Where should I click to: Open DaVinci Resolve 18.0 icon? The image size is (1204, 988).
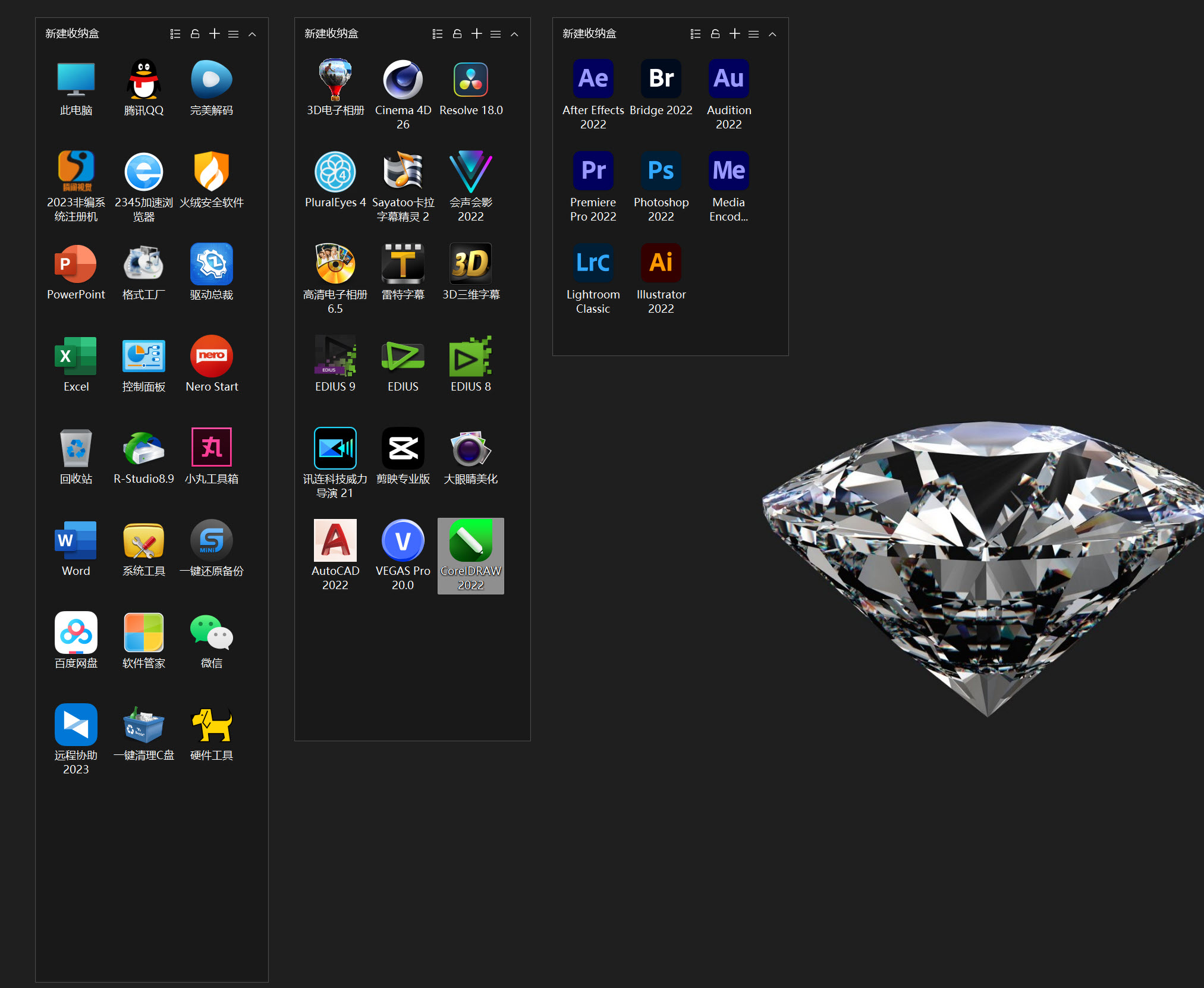click(471, 80)
